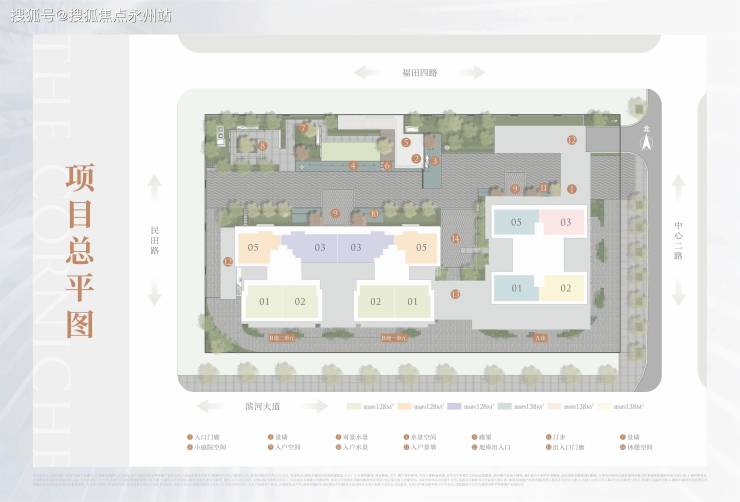740x502 pixels.
Task: Click the pink legend color swatch
Action: (555, 406)
